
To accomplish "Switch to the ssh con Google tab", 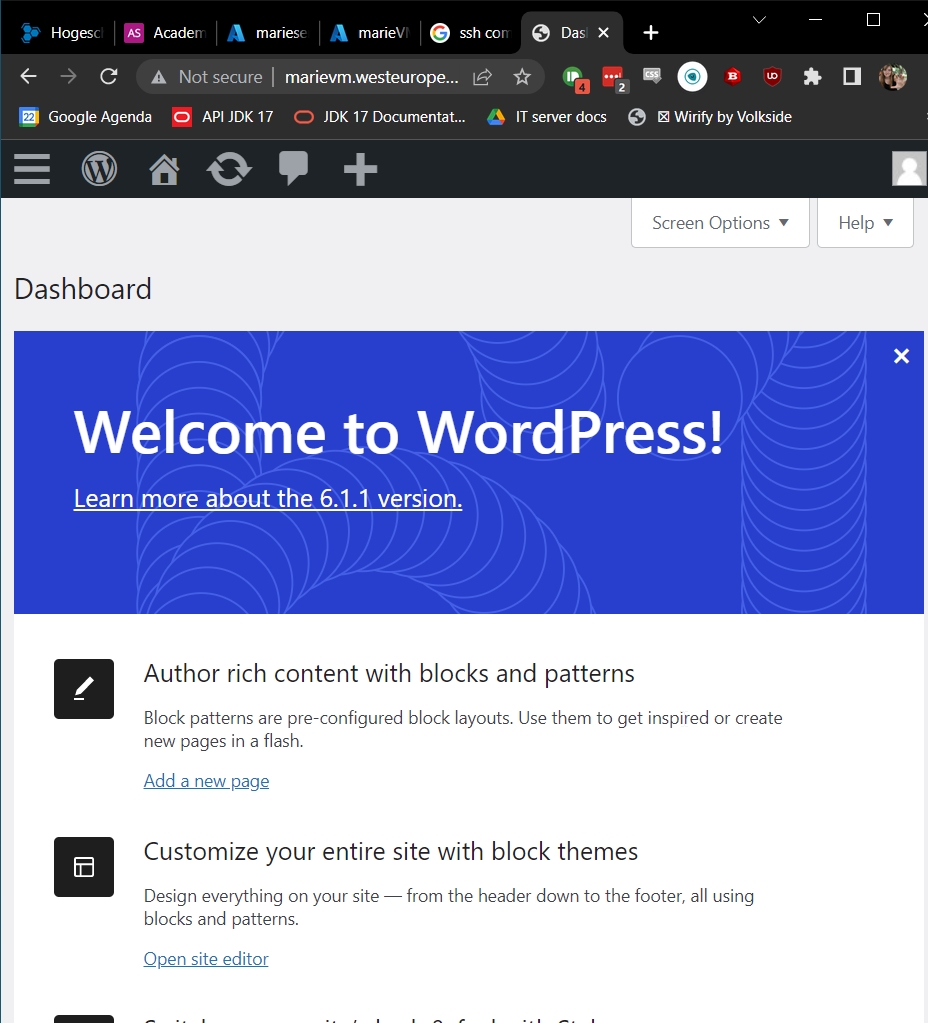I will click(x=471, y=33).
